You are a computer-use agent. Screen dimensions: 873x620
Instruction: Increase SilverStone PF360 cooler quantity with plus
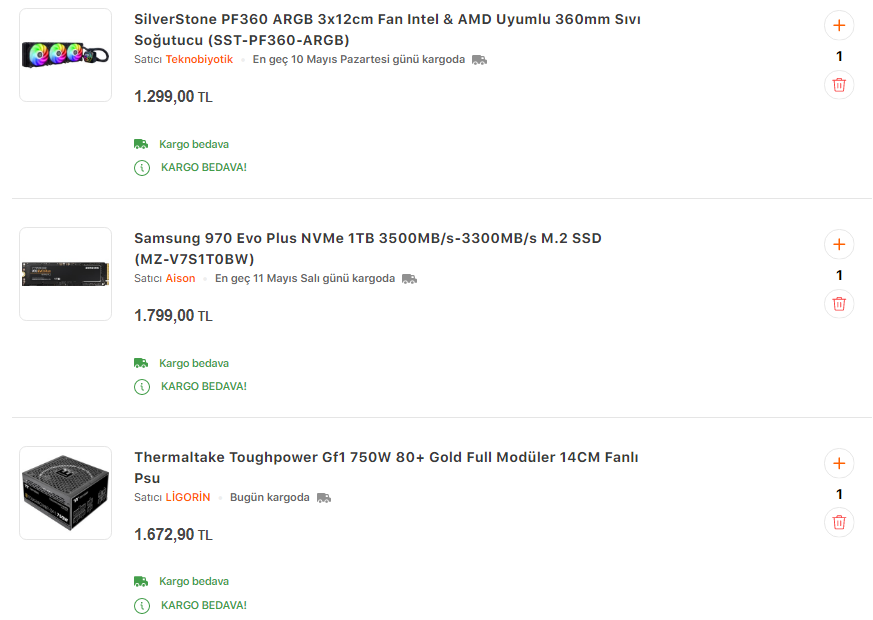(838, 25)
